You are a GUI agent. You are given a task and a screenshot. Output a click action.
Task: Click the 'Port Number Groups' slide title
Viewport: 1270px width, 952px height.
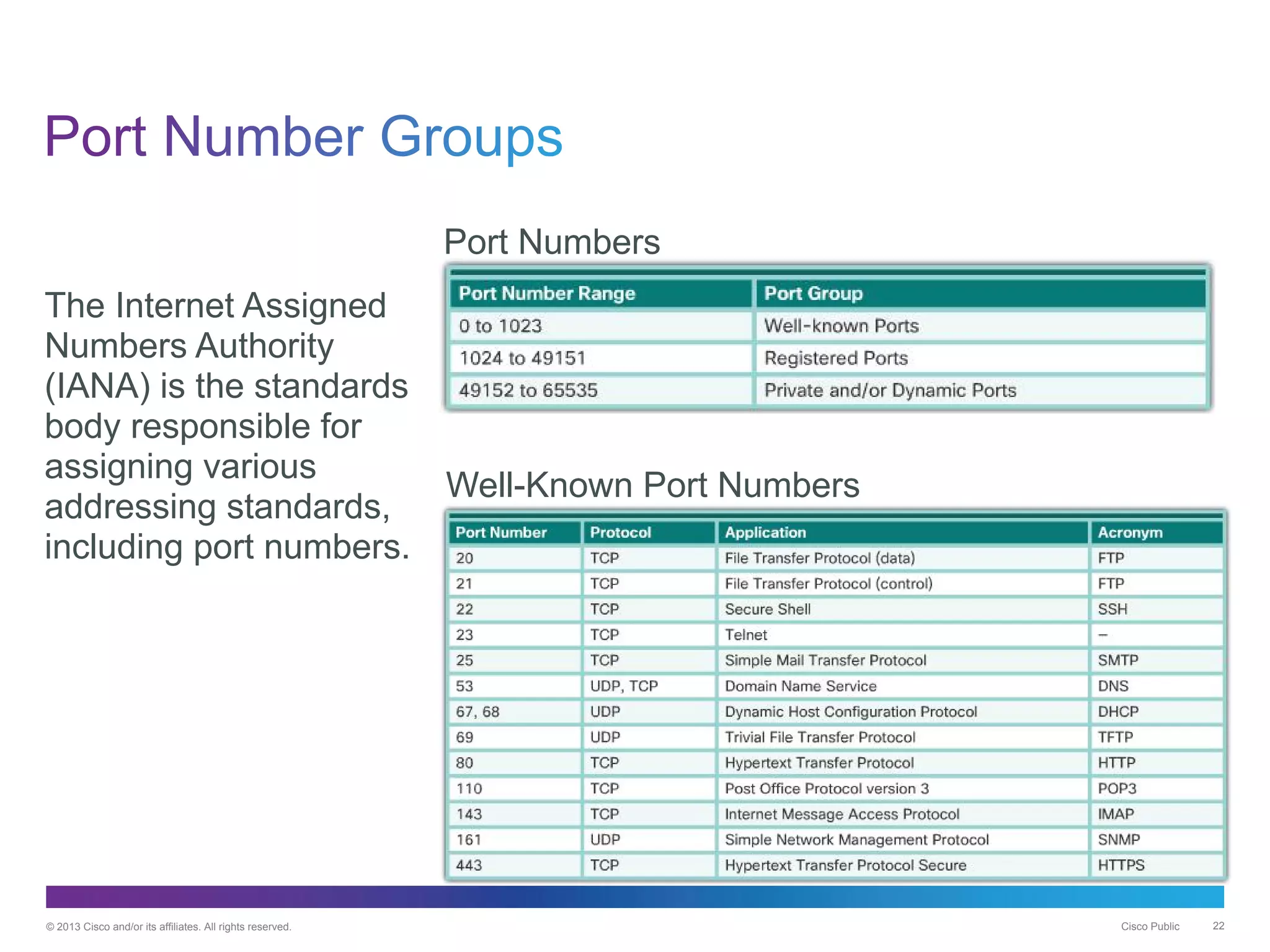click(x=303, y=138)
